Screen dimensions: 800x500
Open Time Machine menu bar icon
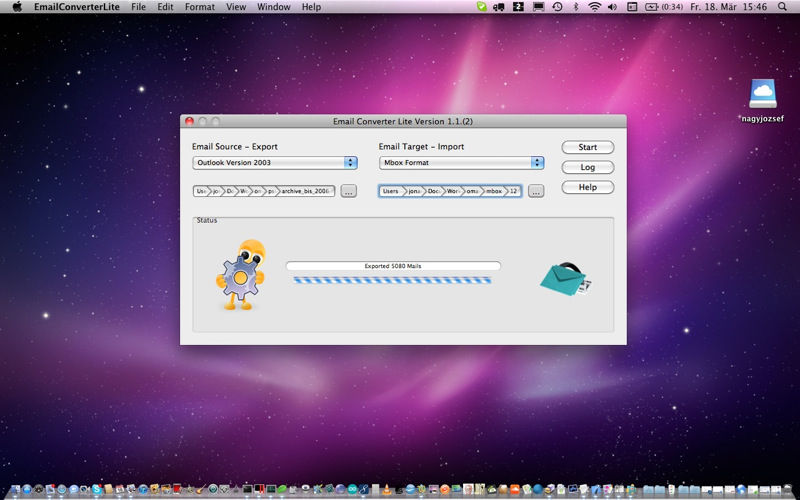558,7
